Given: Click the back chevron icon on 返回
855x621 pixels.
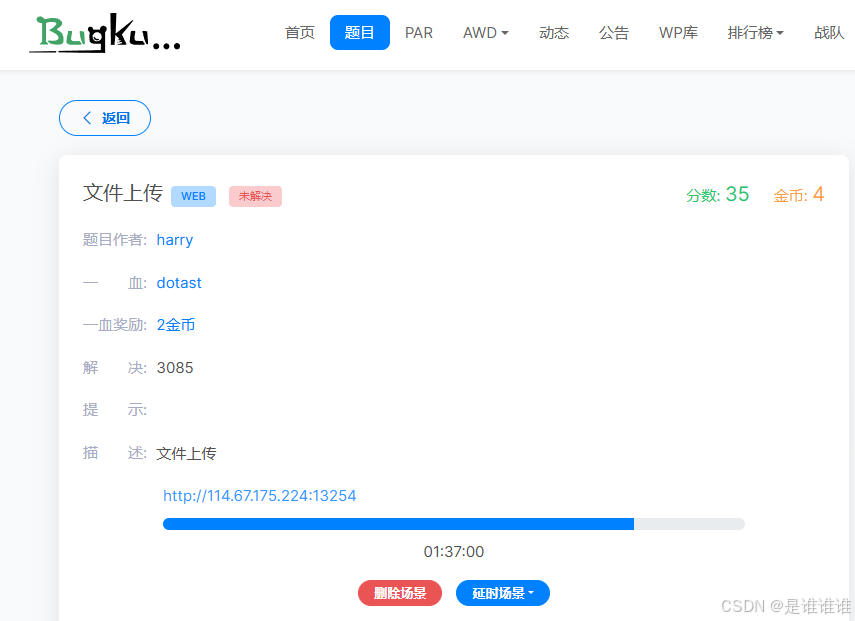Looking at the screenshot, I should tap(88, 117).
